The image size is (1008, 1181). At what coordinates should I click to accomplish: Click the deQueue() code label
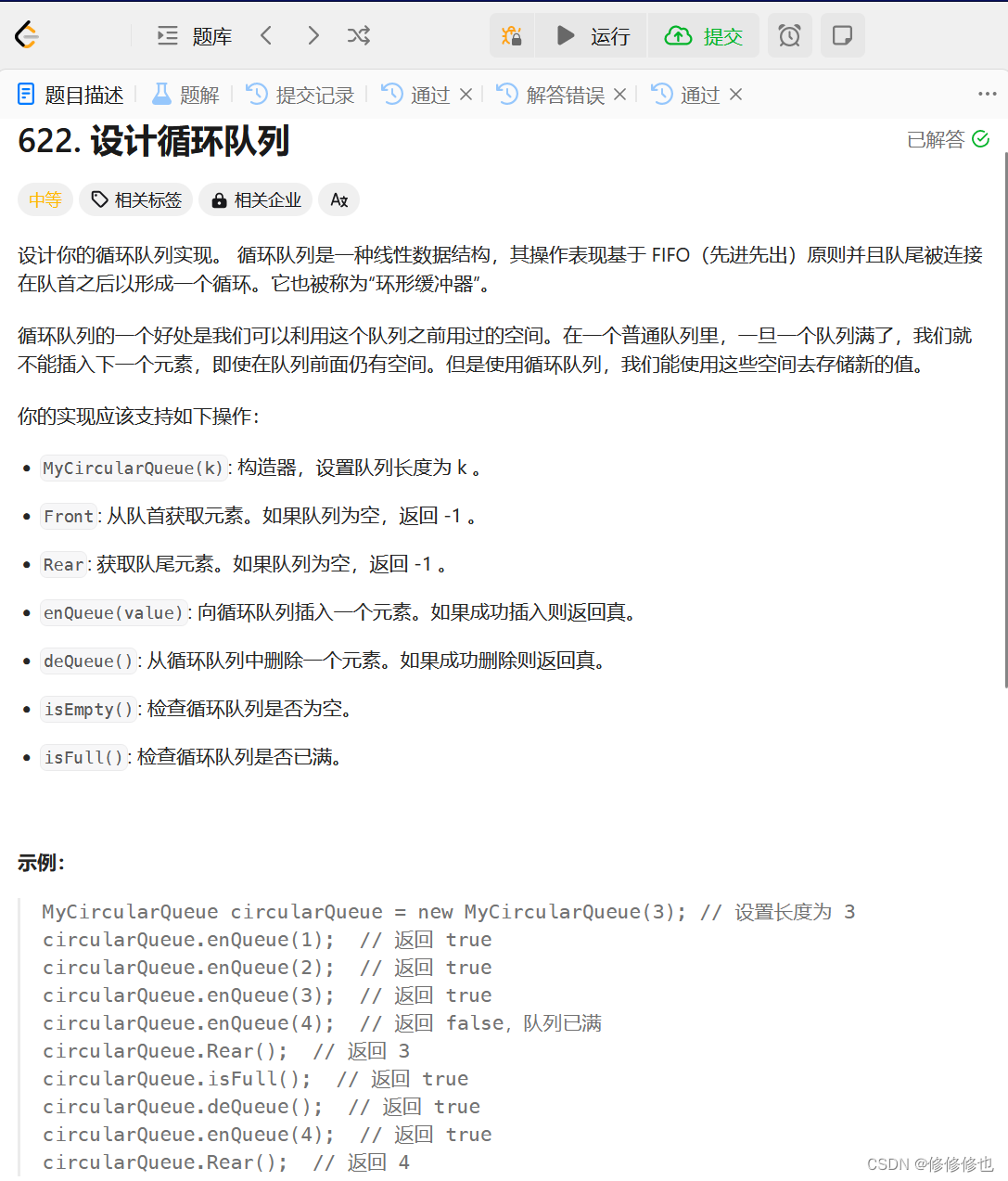pos(88,661)
